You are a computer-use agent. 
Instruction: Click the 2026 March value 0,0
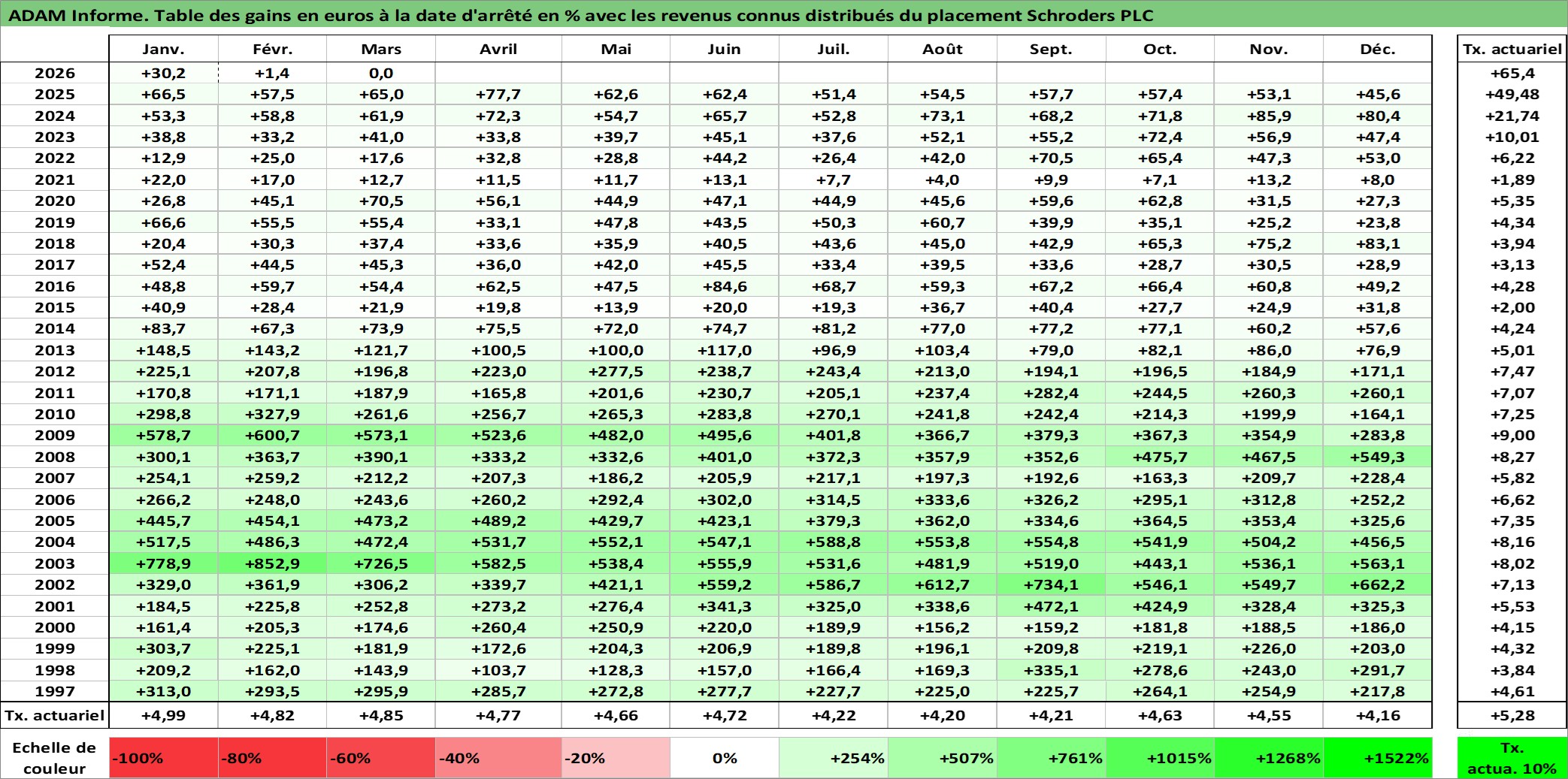click(x=381, y=73)
